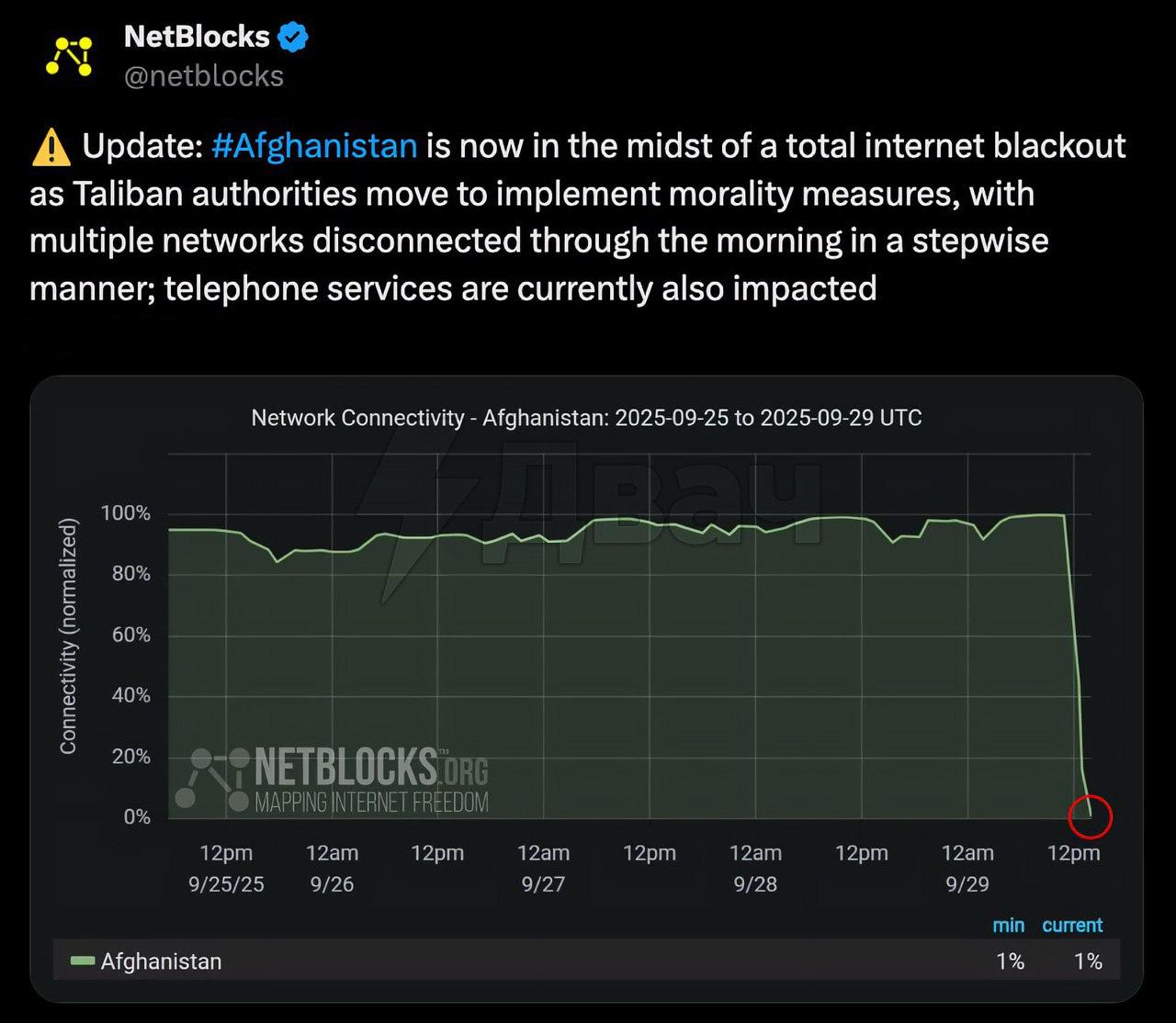Sort by the min column header
This screenshot has height=1023, width=1176.
pos(1008,926)
